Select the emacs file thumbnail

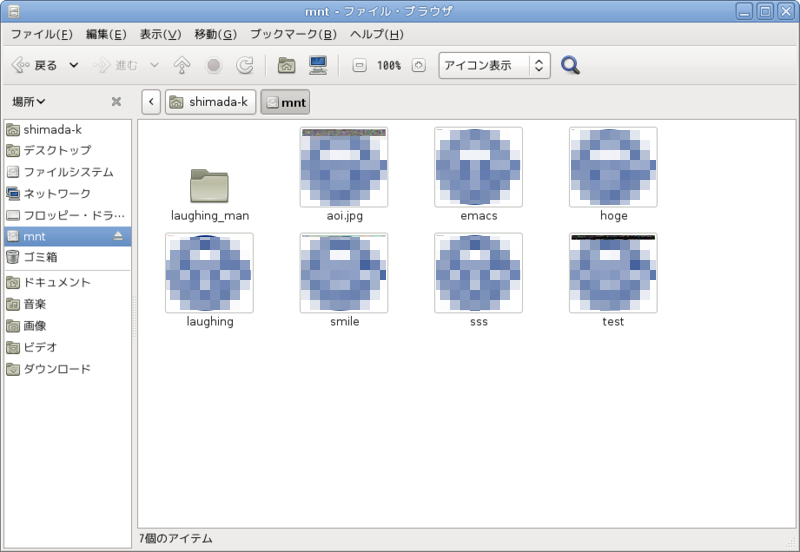pyautogui.click(x=479, y=167)
